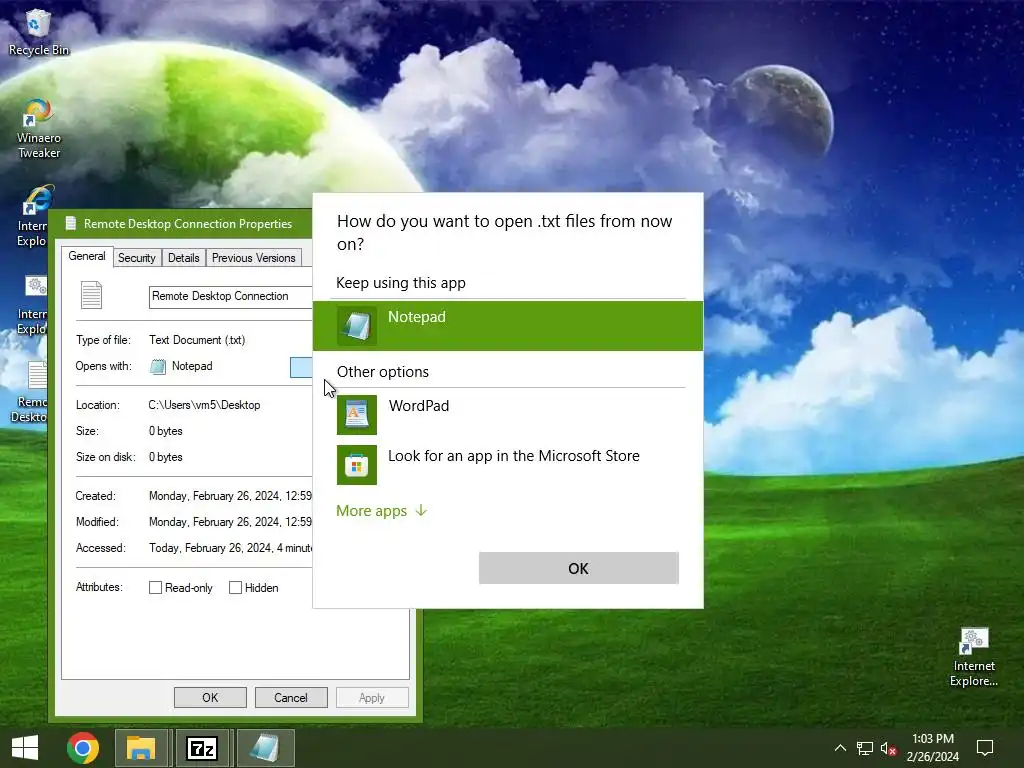Toggle the Read-only attribute checkbox

pos(155,588)
